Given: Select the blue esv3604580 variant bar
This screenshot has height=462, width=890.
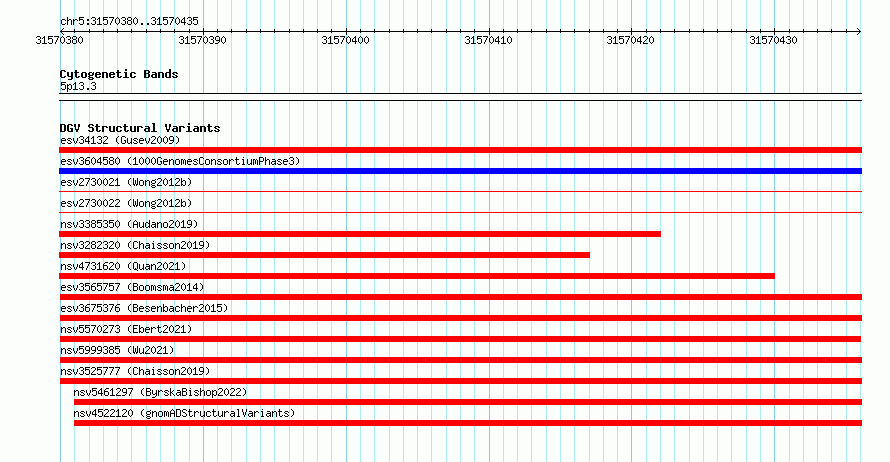Looking at the screenshot, I should click(460, 171).
